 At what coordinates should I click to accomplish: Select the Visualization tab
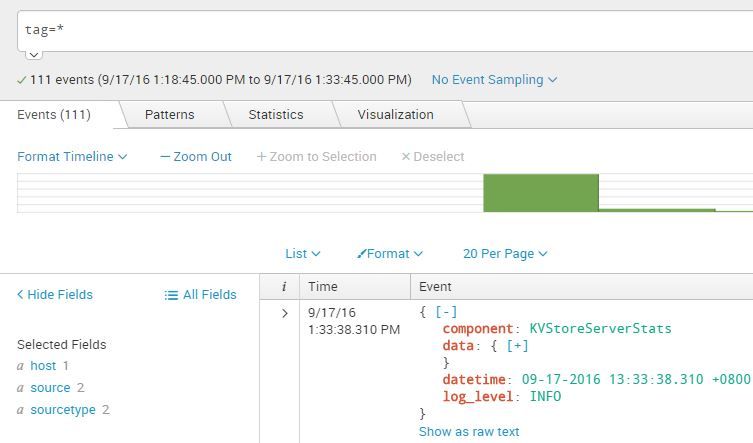click(x=395, y=114)
